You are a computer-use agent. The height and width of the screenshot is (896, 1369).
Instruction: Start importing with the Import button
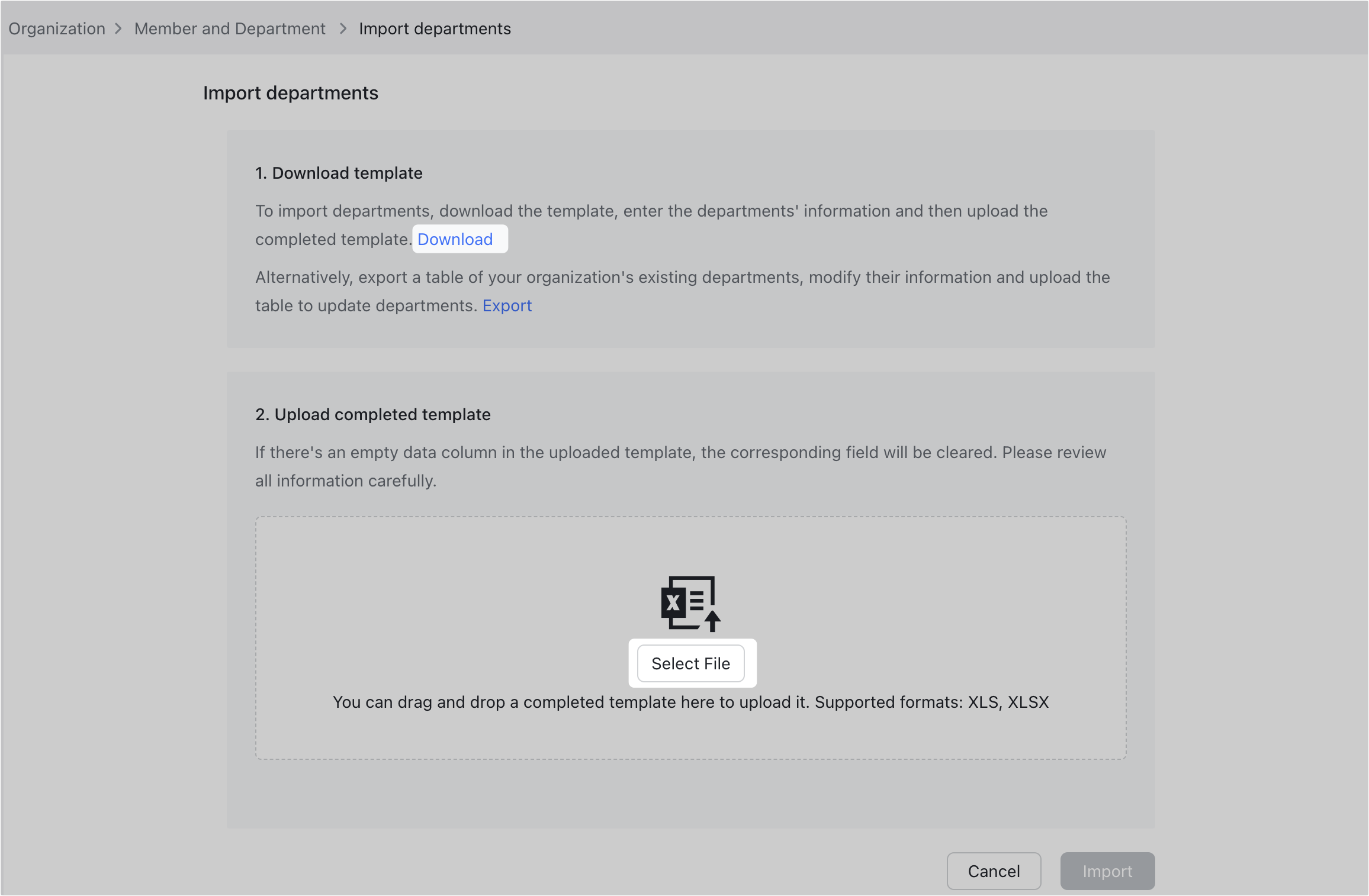click(1107, 871)
